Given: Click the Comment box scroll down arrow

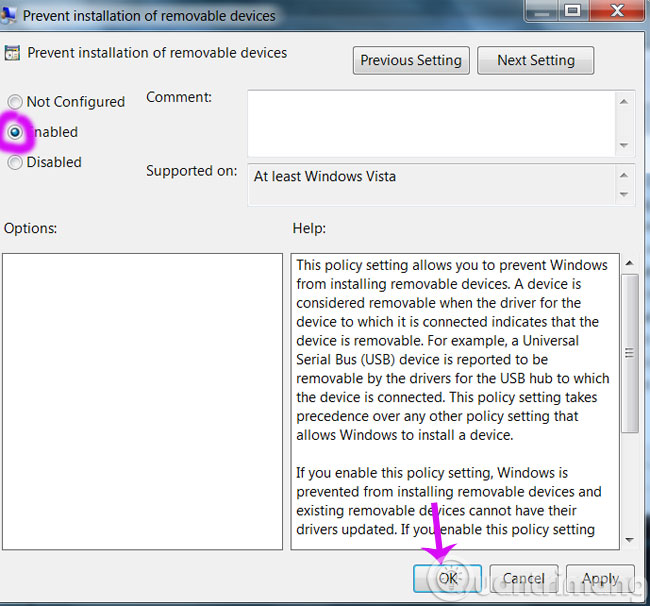Looking at the screenshot, I should pos(624,145).
